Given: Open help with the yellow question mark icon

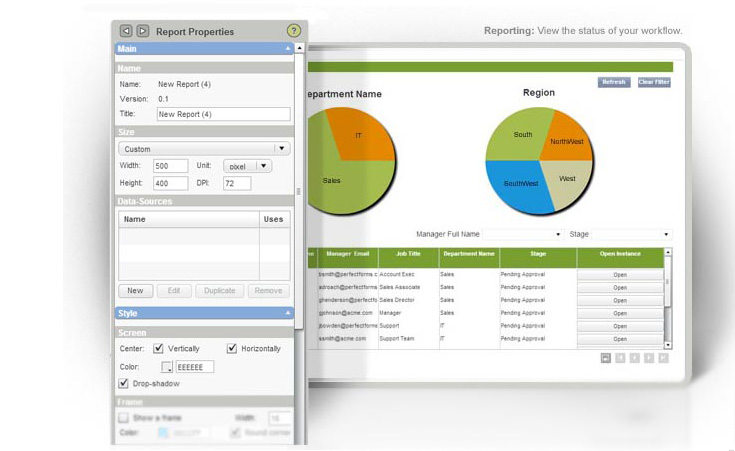Looking at the screenshot, I should coord(293,31).
